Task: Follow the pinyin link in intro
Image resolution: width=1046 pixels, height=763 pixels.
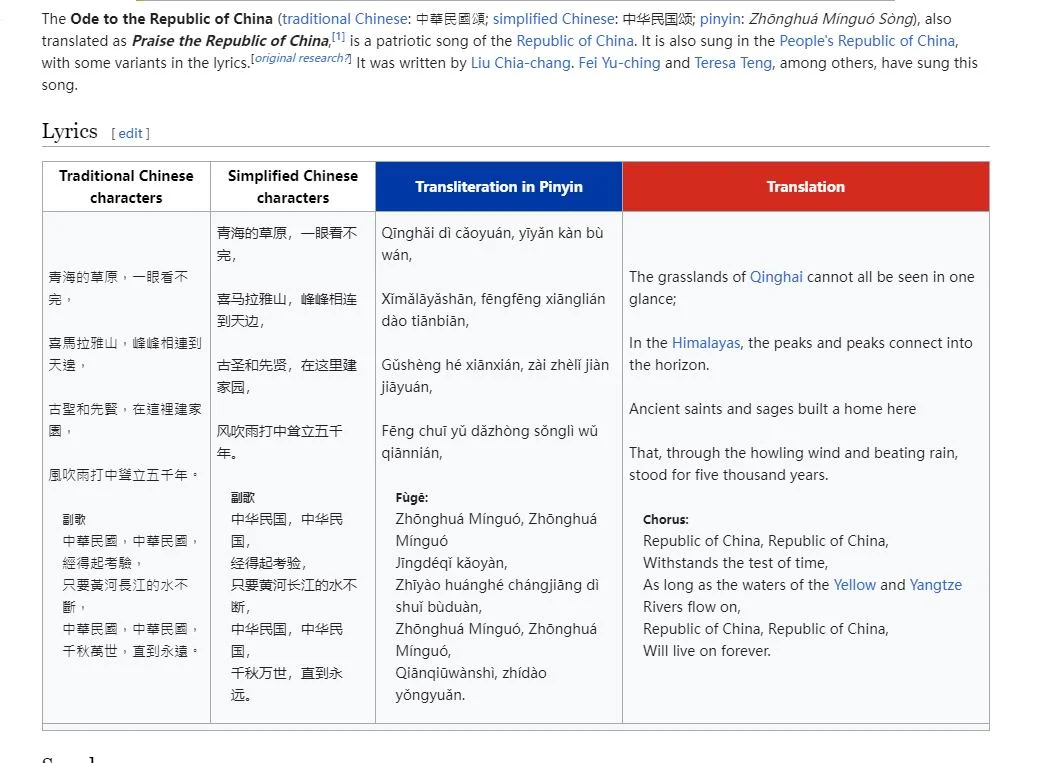Action: coord(720,19)
